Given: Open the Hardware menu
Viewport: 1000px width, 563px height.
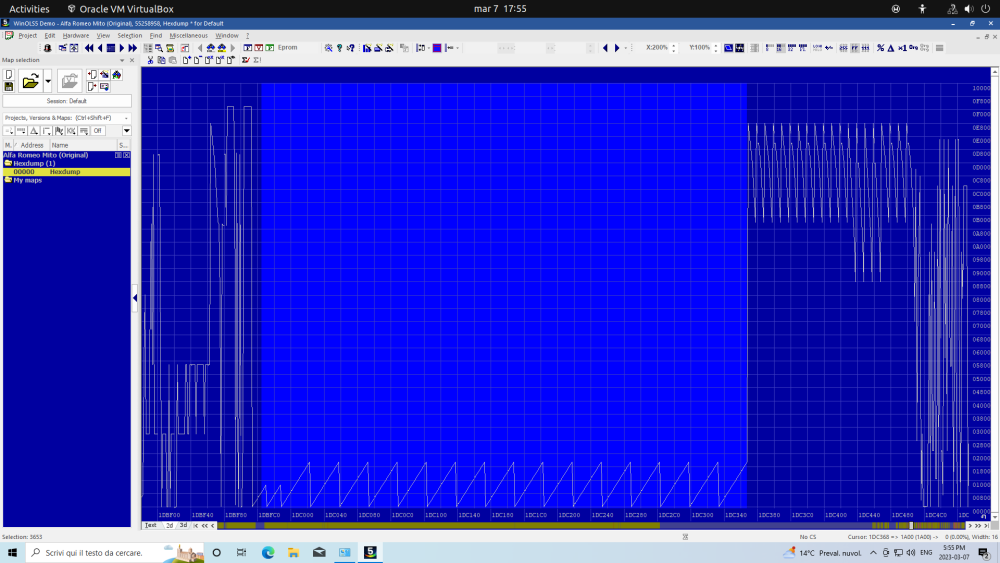Looking at the screenshot, I should click(75, 36).
